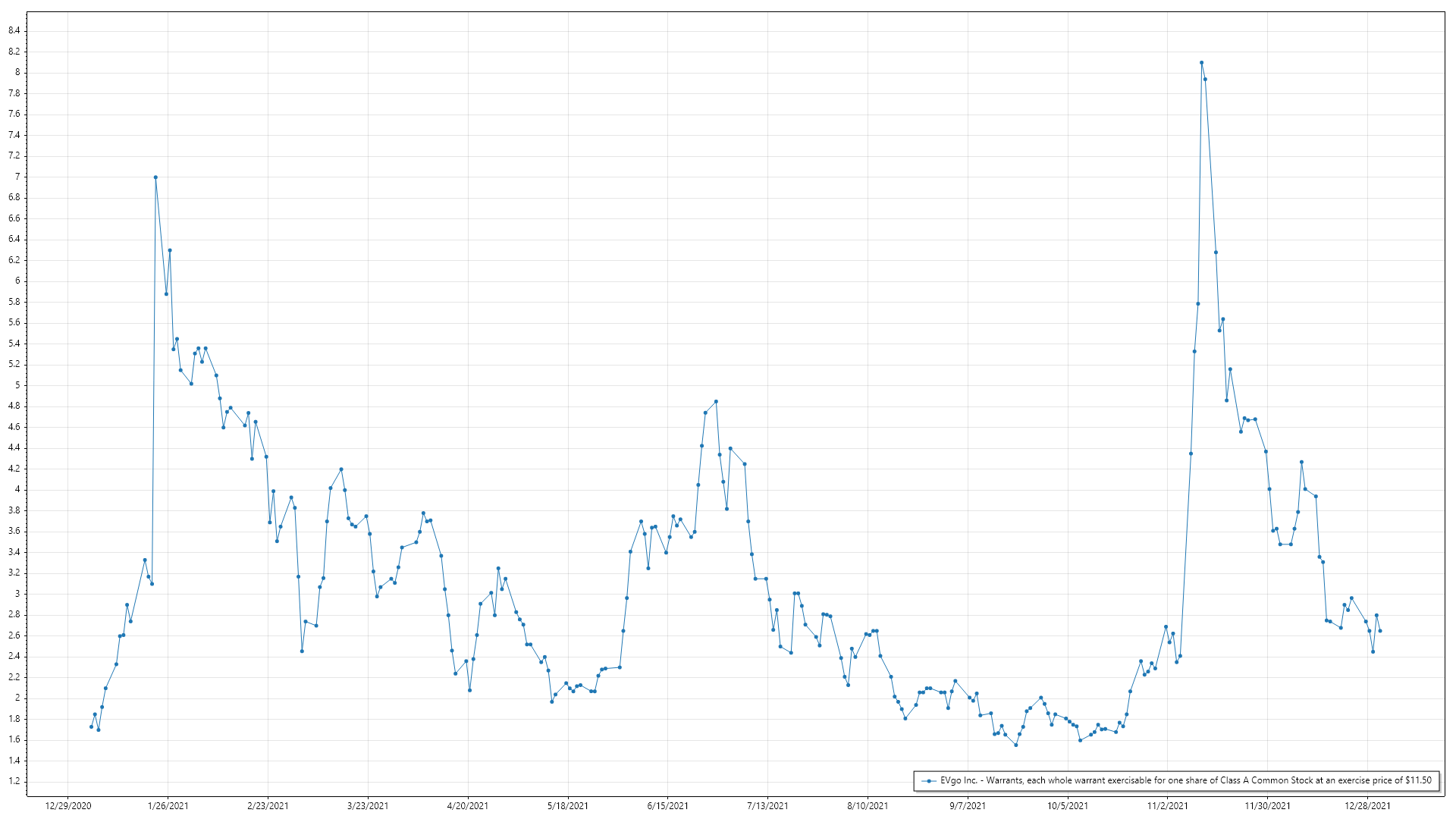Click the June peak point near 4.85
This screenshot has height=819, width=1456.
point(716,402)
